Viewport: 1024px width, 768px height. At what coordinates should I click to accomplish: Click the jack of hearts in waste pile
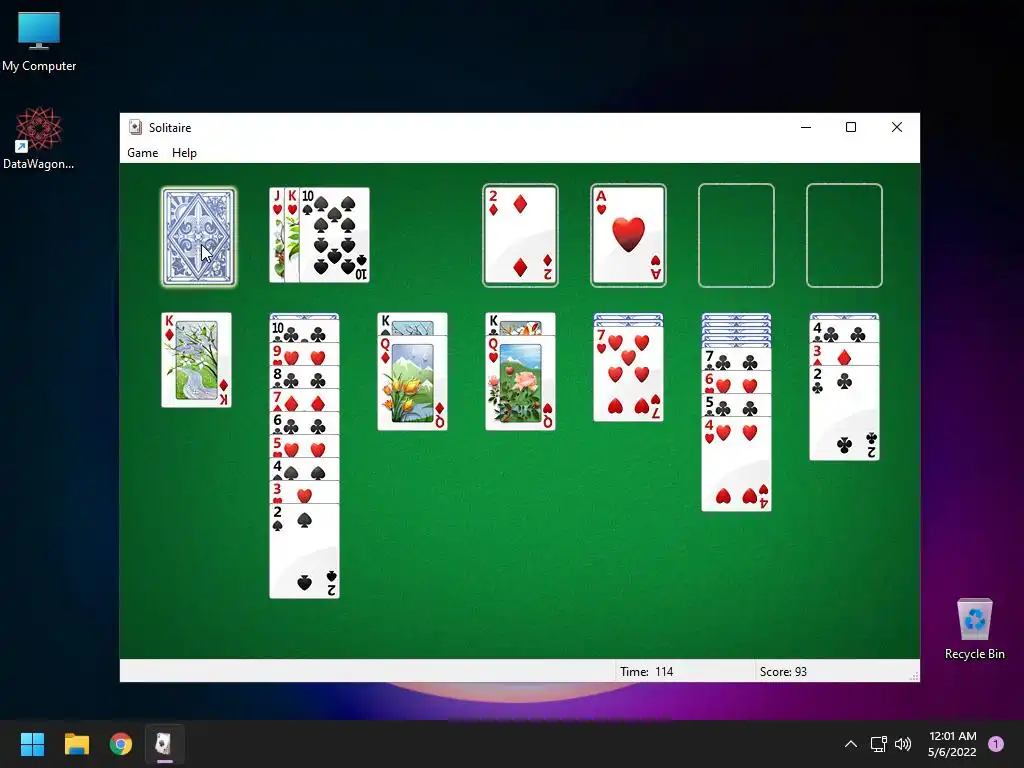pos(277,235)
